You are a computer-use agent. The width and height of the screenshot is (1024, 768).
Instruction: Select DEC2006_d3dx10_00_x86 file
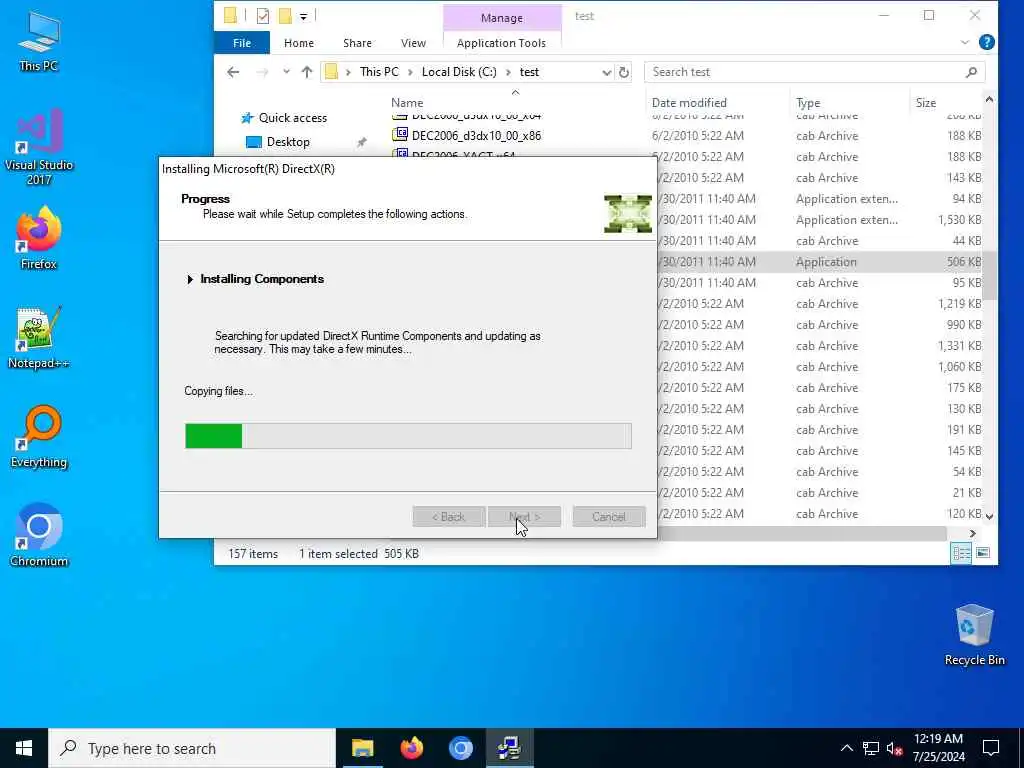point(476,136)
